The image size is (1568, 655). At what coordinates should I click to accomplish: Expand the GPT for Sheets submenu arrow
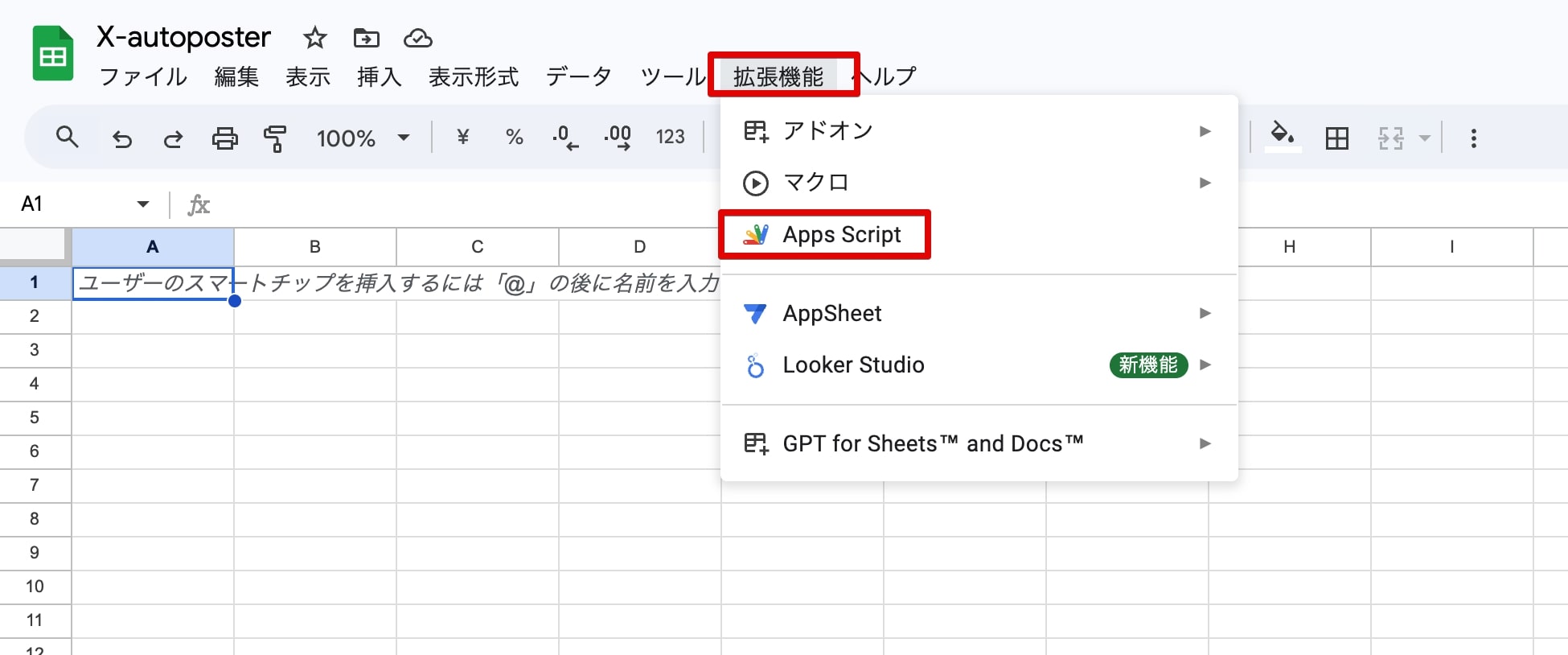click(x=1205, y=443)
